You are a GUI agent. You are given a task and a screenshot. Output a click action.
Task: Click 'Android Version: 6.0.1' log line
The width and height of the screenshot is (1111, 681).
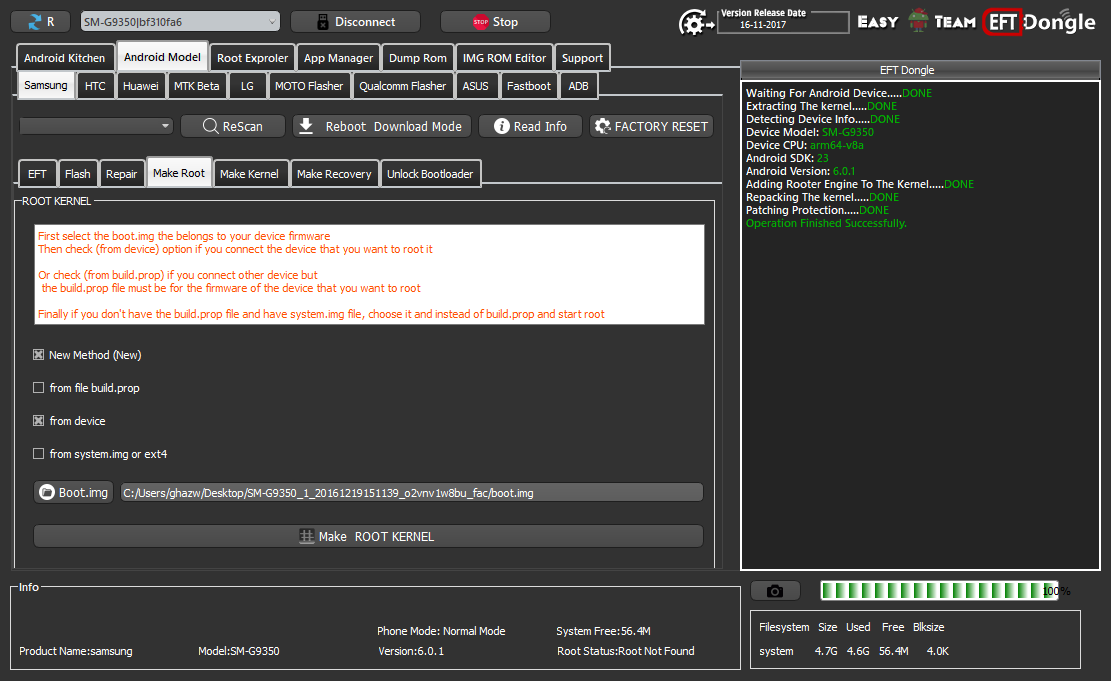(801, 171)
